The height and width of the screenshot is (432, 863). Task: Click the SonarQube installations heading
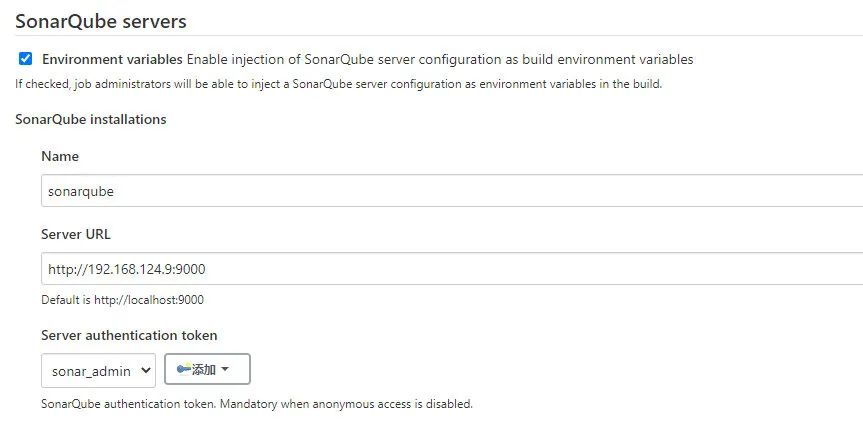point(90,120)
